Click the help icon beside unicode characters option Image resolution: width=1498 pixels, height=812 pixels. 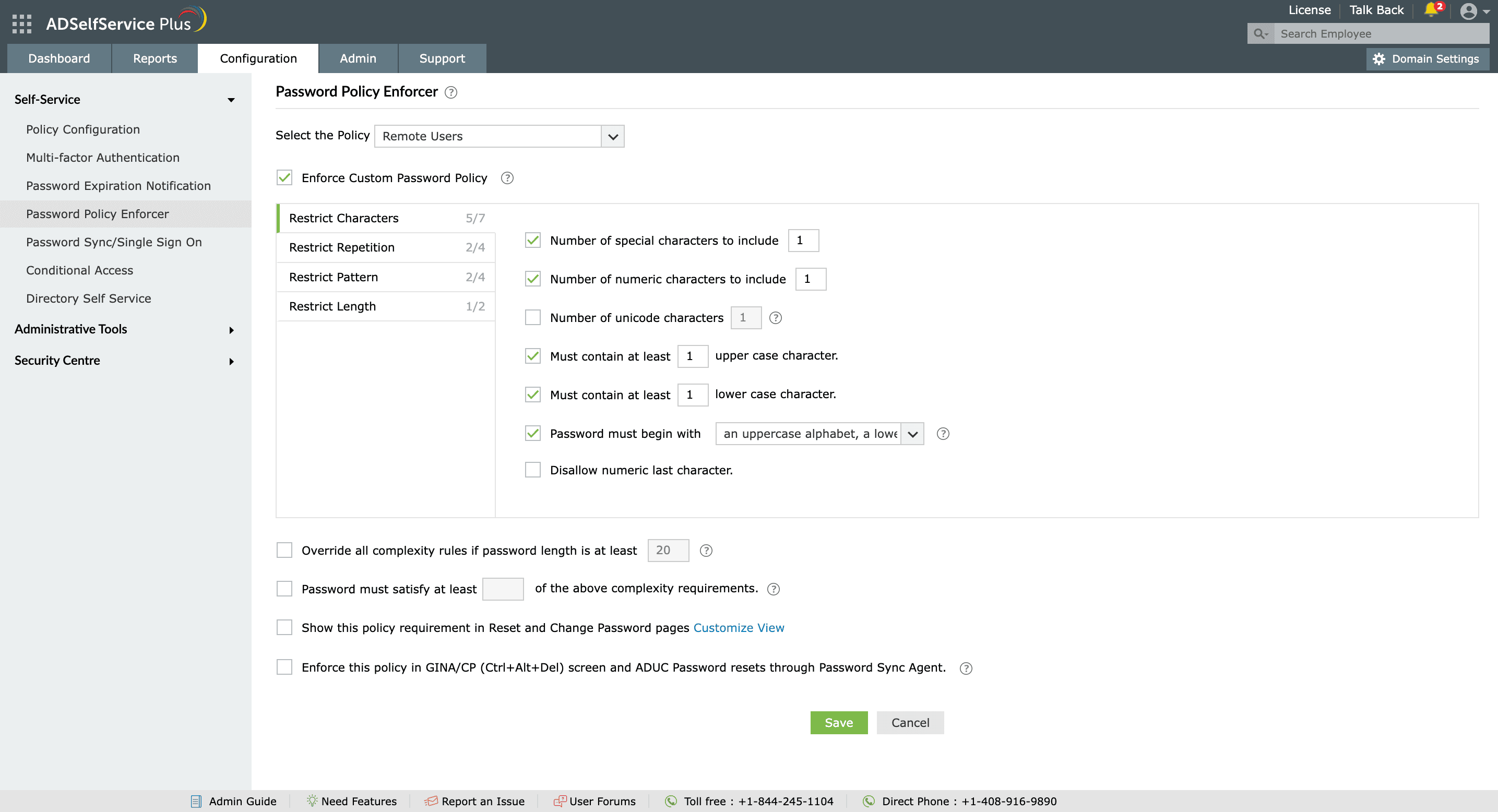776,318
